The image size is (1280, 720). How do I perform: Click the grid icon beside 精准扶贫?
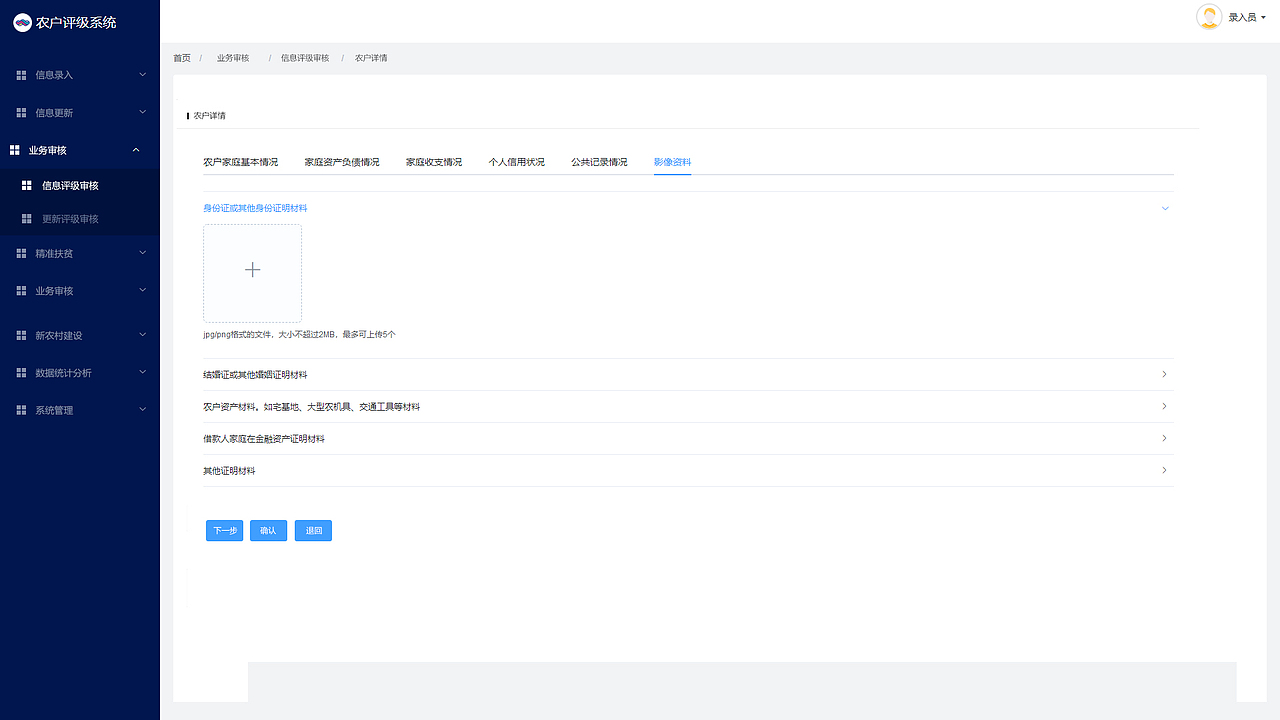click(21, 254)
